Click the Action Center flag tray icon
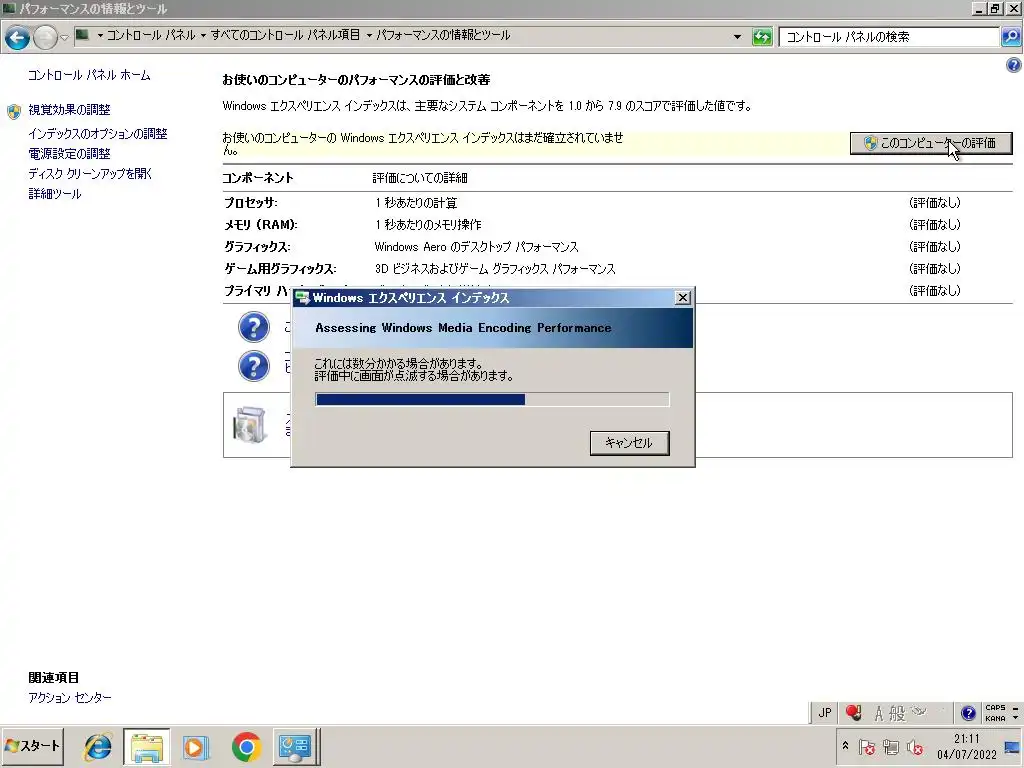 click(867, 747)
